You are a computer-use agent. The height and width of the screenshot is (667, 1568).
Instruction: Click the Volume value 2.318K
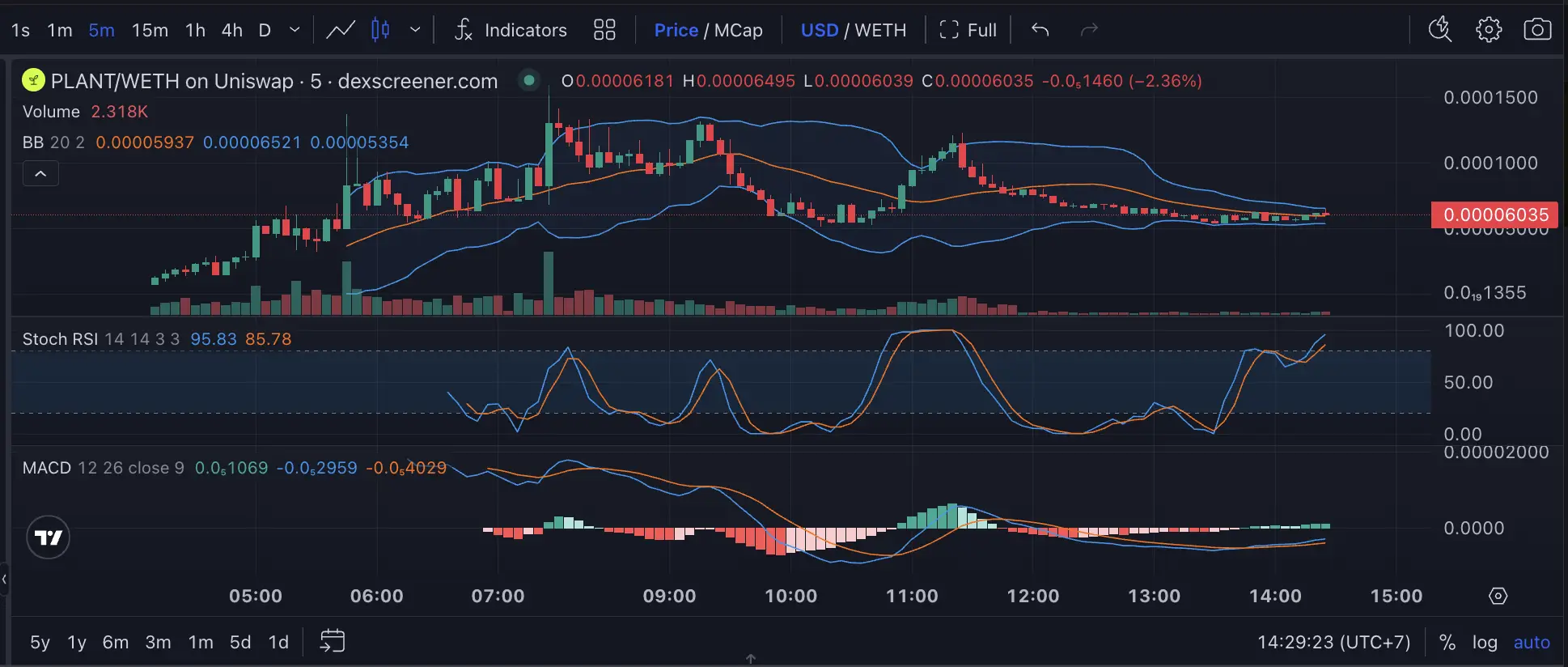(119, 112)
